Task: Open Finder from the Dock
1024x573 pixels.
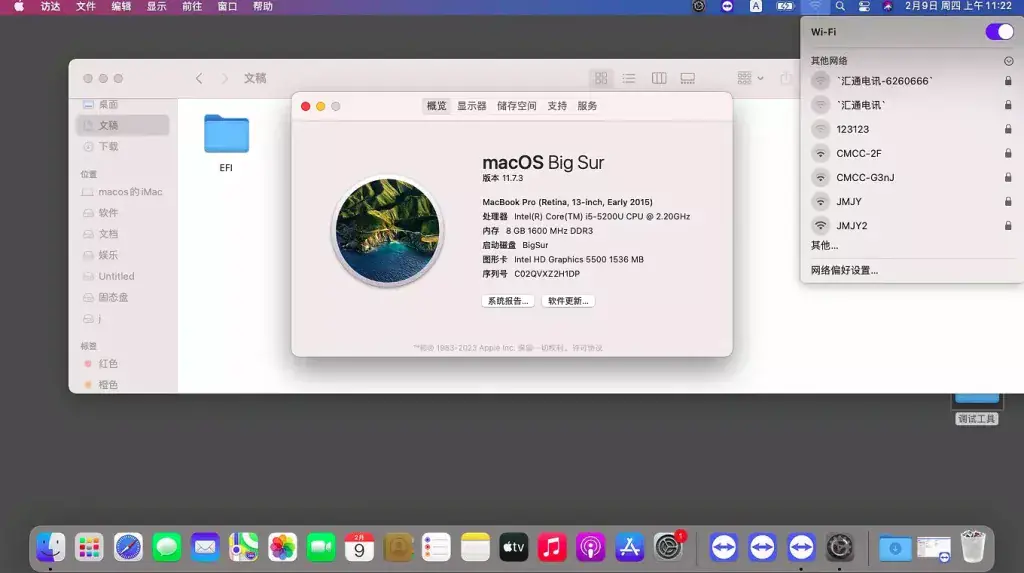Action: point(50,547)
